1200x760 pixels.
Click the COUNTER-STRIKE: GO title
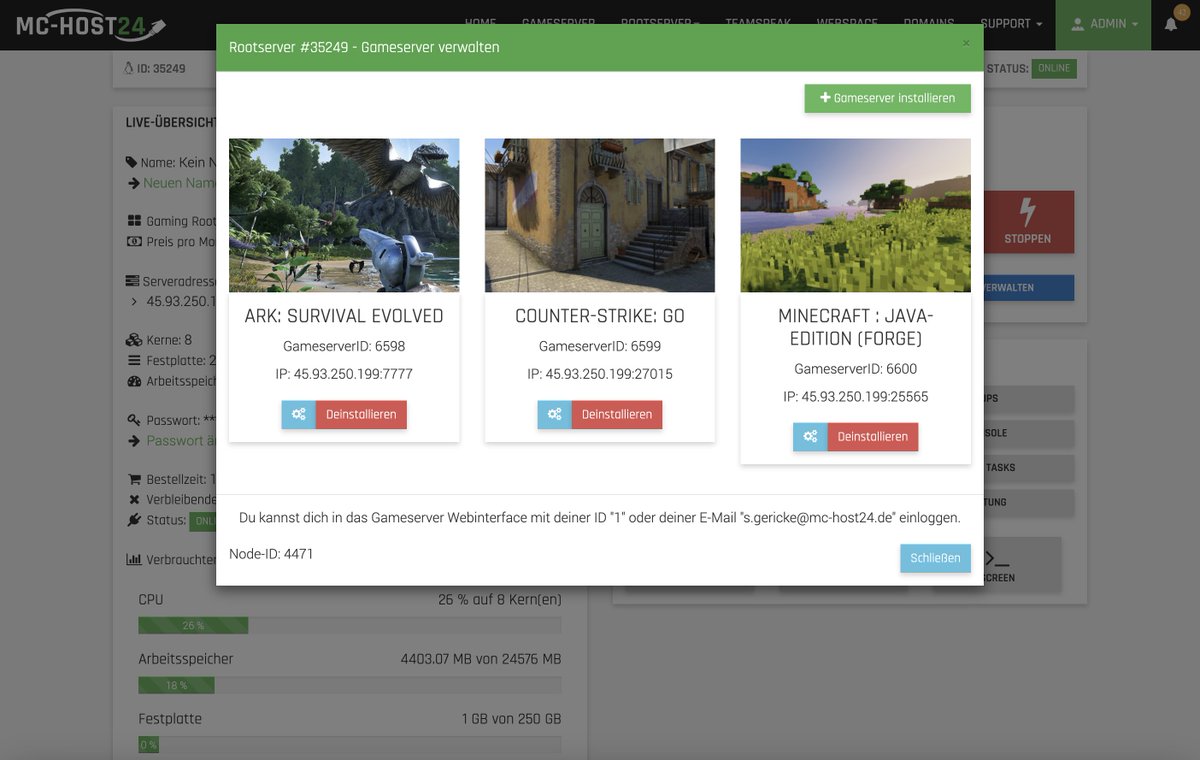pos(600,316)
